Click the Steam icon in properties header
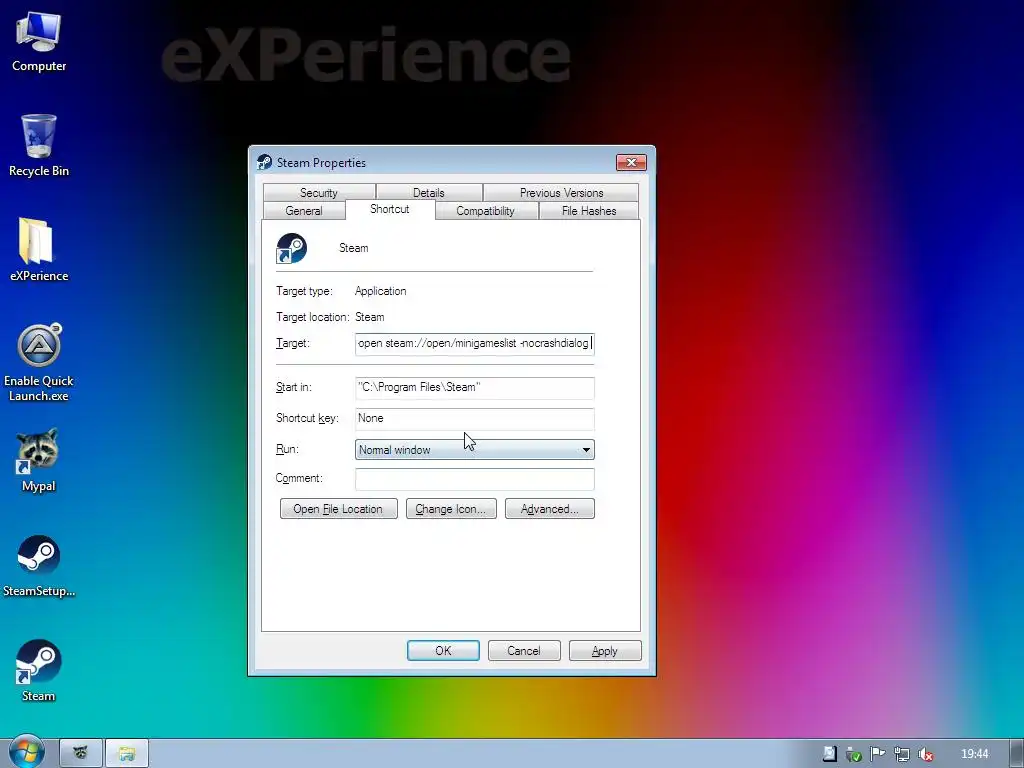The image size is (1024, 768). [291, 248]
